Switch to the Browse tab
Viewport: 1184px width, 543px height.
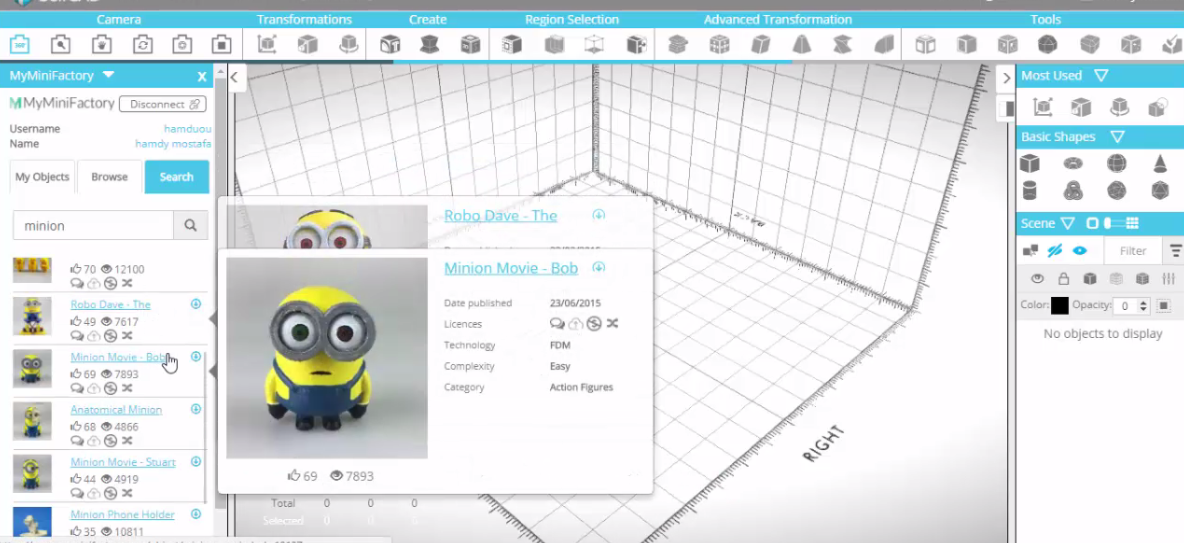click(109, 177)
